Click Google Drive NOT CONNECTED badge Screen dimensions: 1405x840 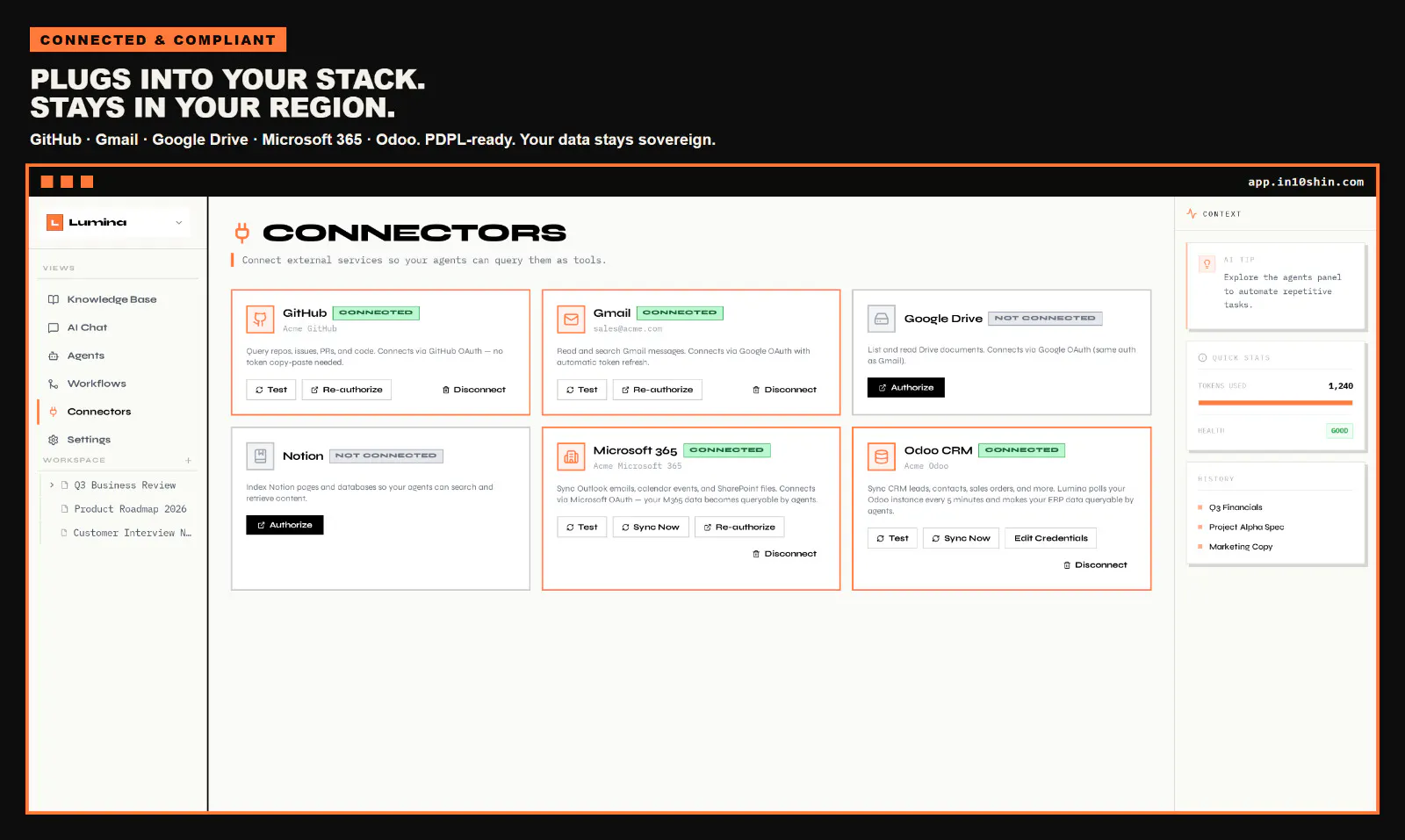pyautogui.click(x=1045, y=319)
